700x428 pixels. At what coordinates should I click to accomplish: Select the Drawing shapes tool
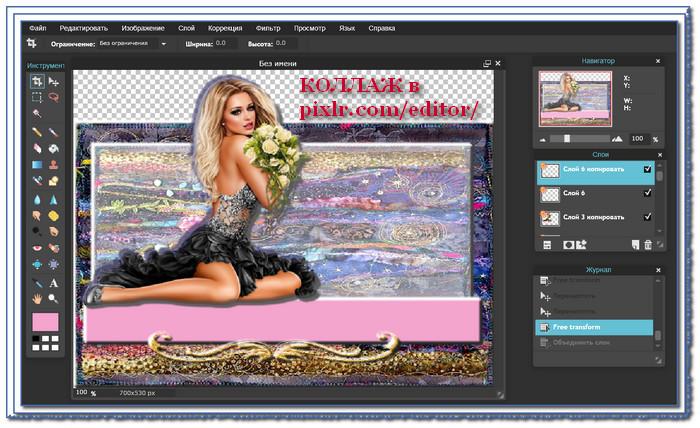[54, 181]
